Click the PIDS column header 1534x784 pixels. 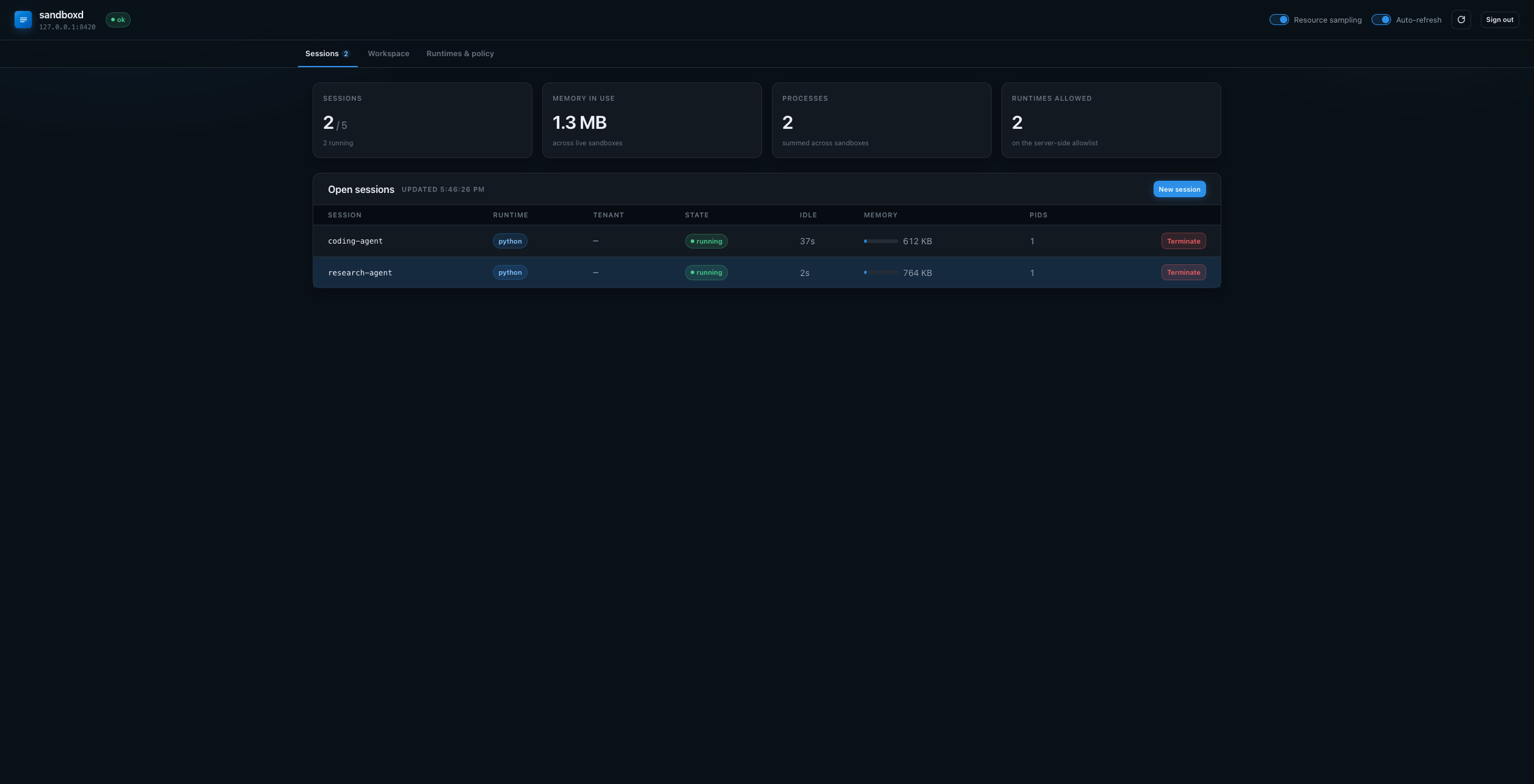pyautogui.click(x=1038, y=215)
